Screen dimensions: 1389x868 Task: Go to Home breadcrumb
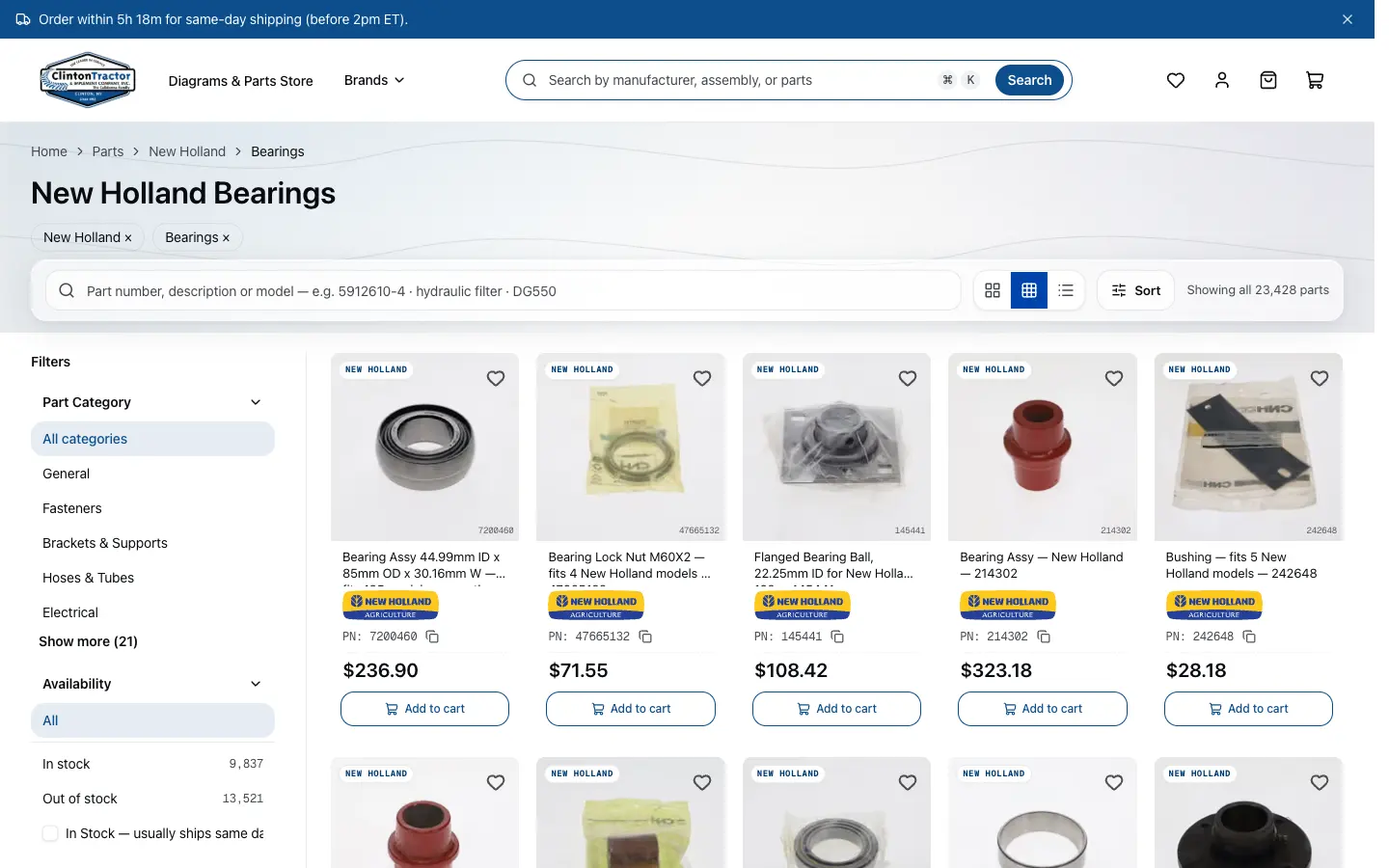tap(49, 151)
